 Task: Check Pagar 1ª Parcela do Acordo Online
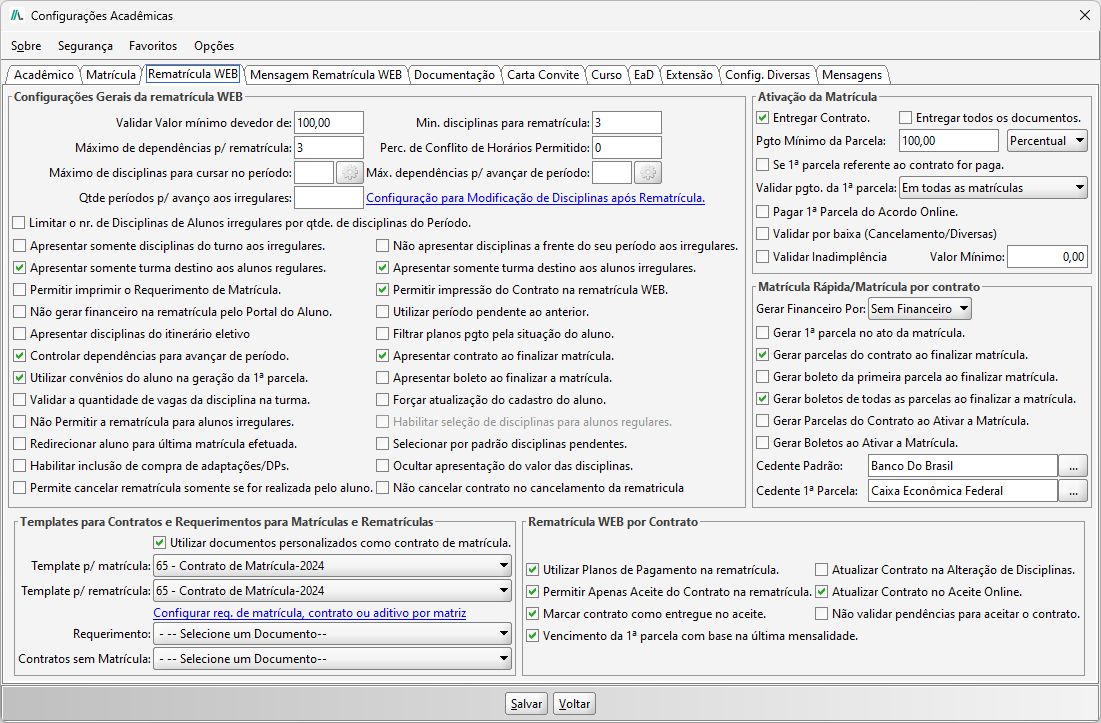coord(763,211)
